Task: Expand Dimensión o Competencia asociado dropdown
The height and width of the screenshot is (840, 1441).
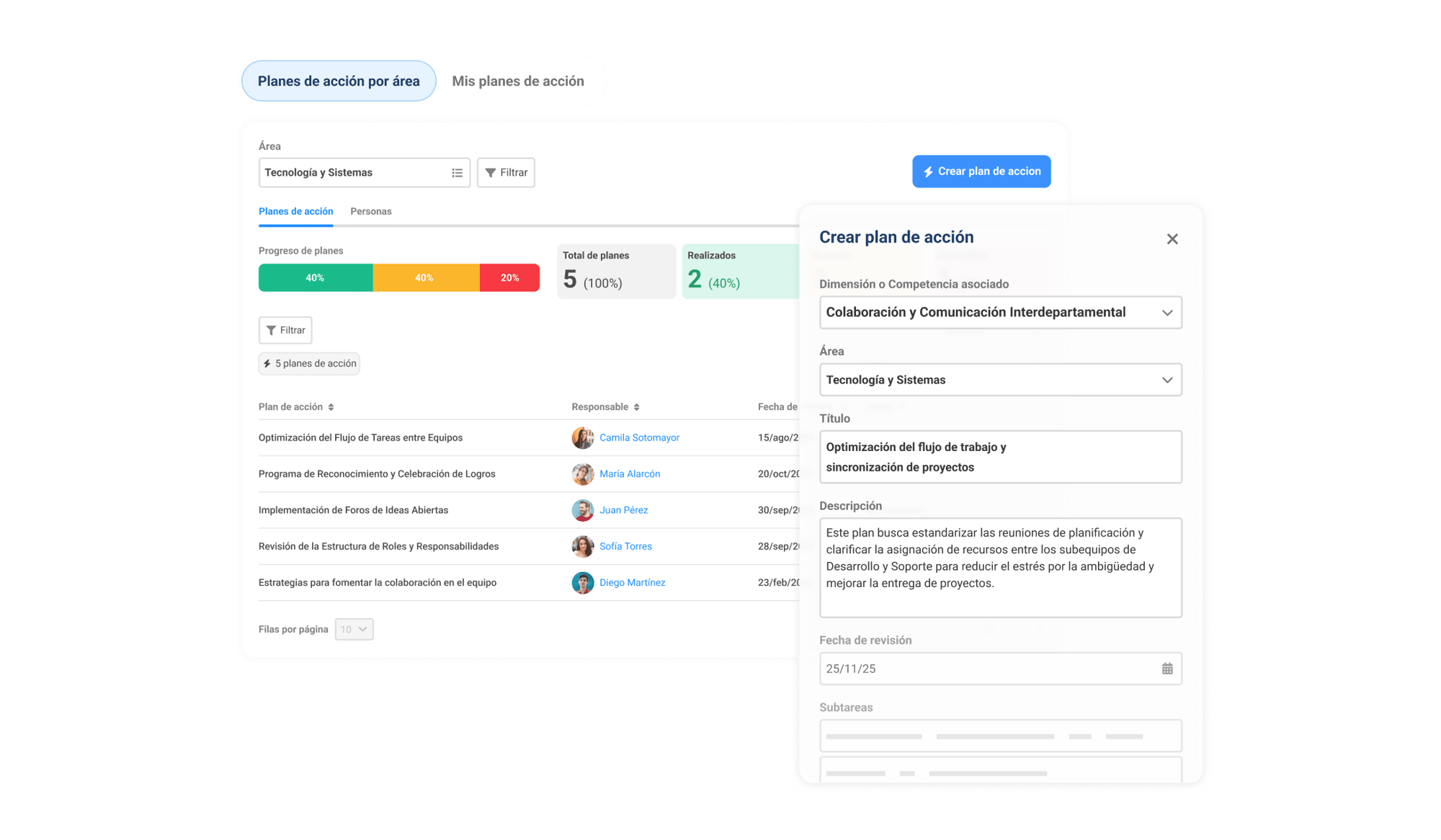Action: (x=1166, y=313)
